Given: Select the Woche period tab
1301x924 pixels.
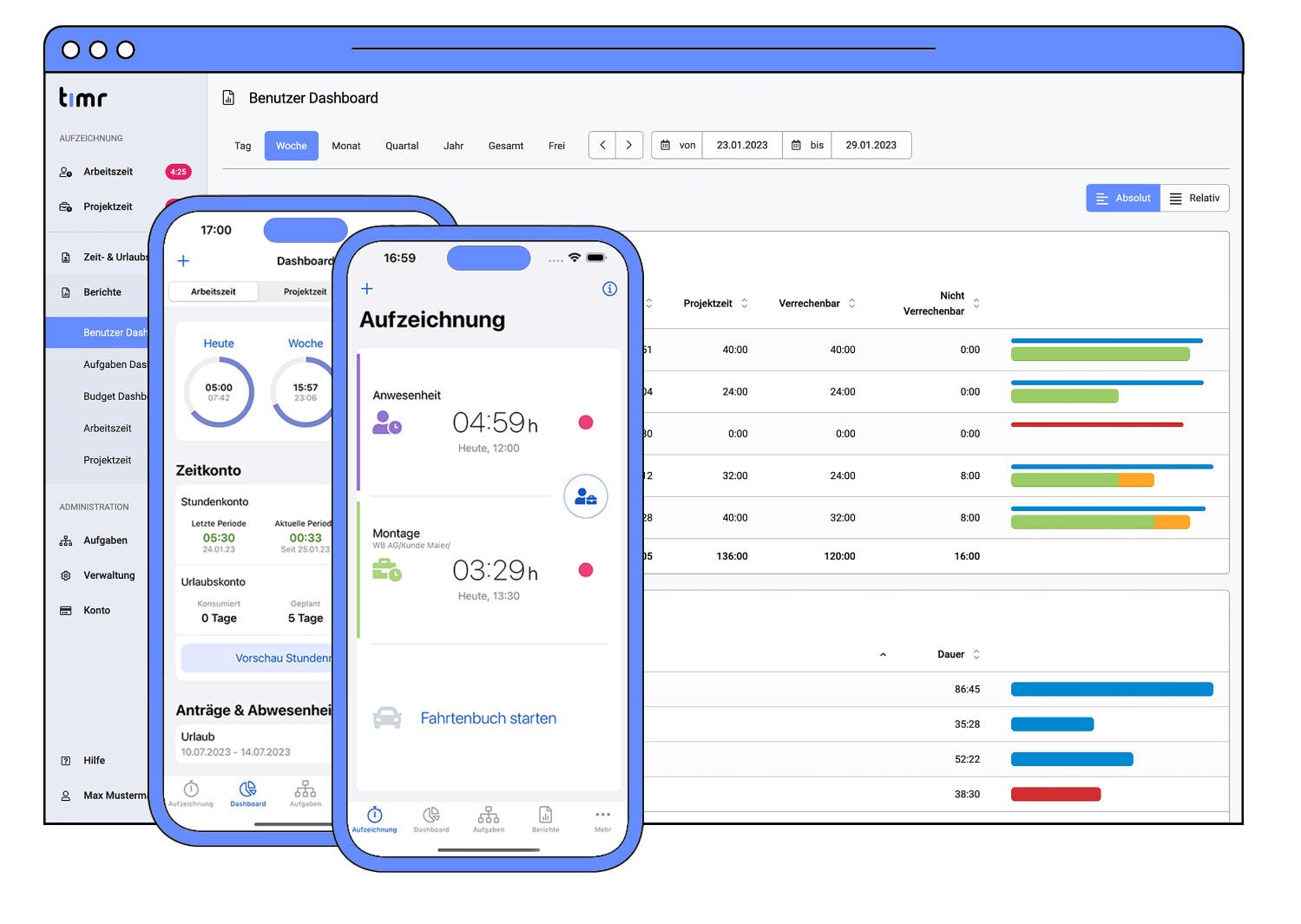Looking at the screenshot, I should tap(292, 146).
